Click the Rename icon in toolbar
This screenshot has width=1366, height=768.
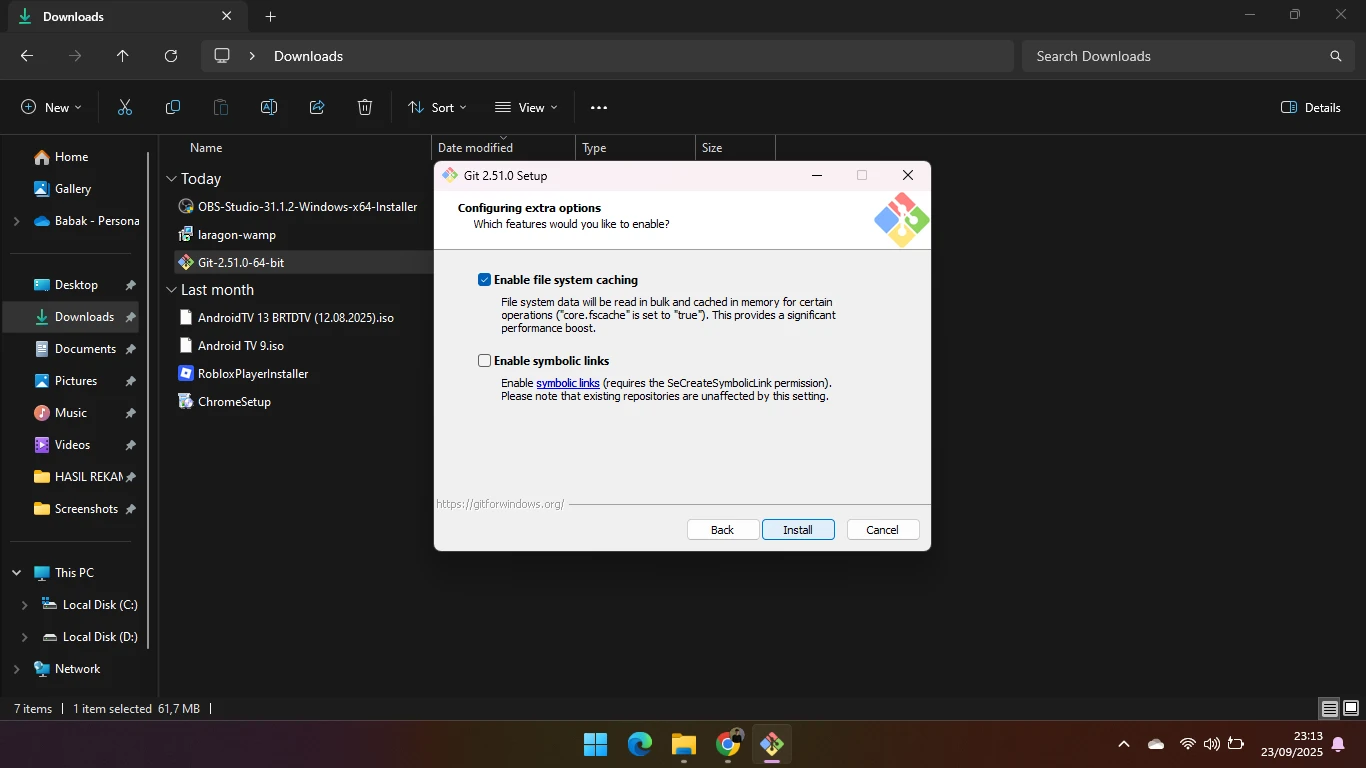pos(269,107)
